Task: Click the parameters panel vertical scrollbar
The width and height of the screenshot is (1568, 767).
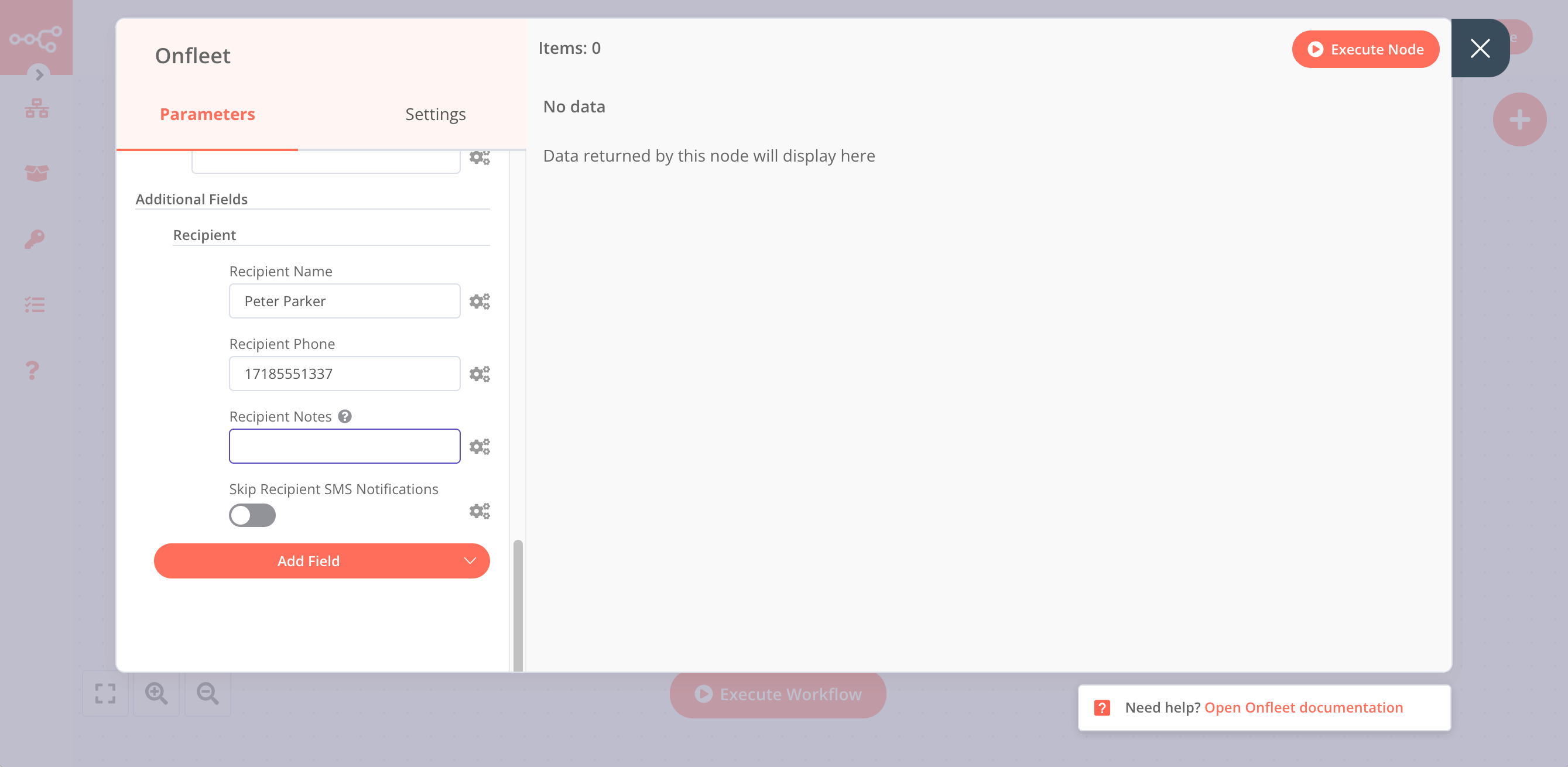Action: 518,605
